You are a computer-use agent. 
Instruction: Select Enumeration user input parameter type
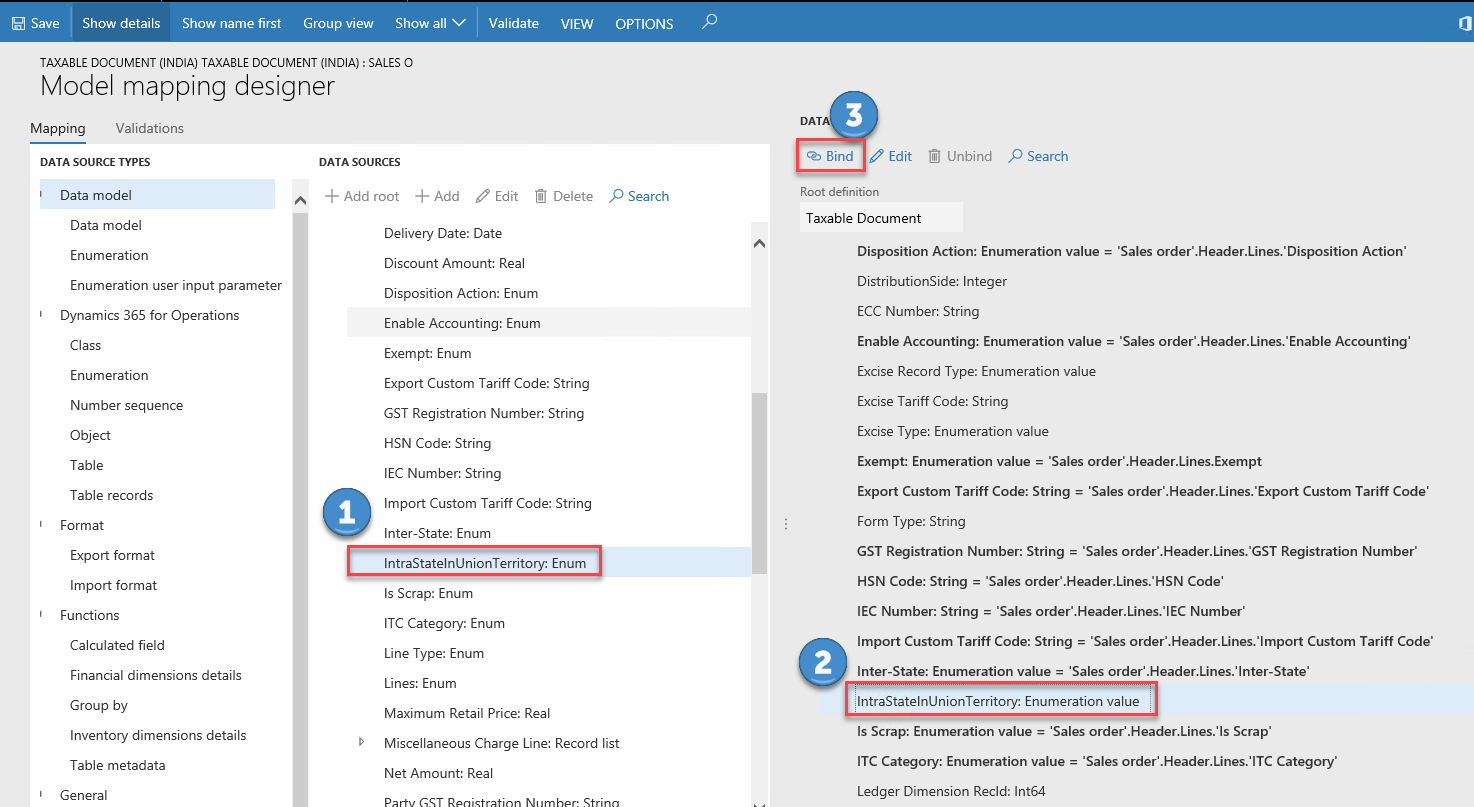coord(176,285)
